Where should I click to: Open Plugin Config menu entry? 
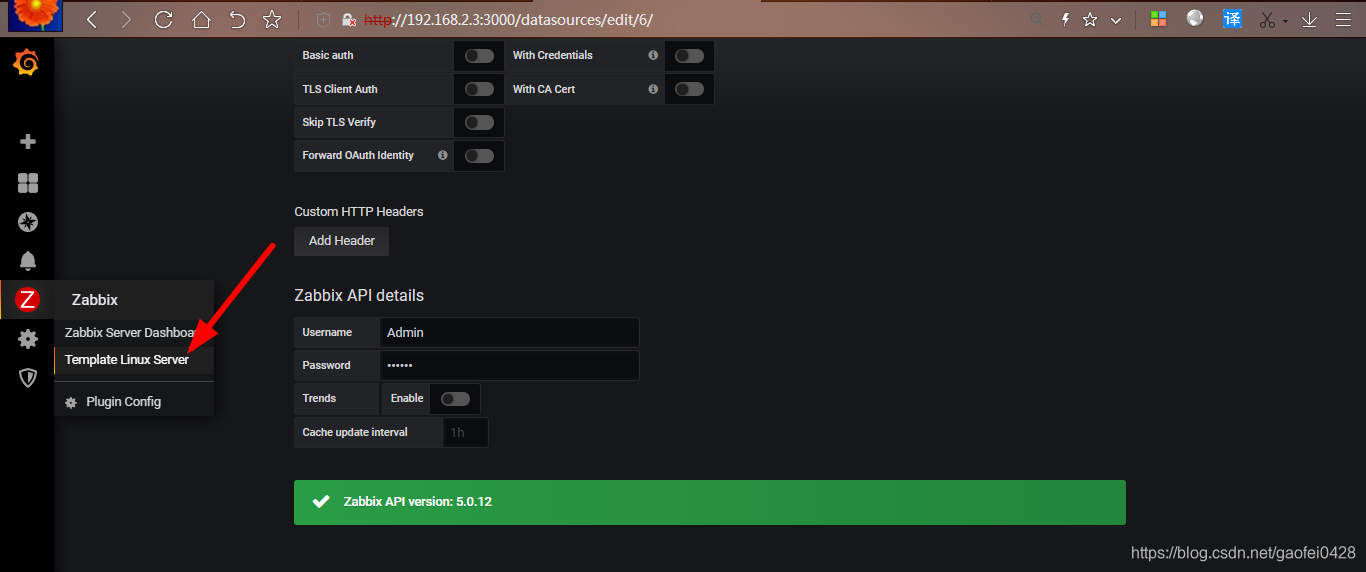coord(133,402)
